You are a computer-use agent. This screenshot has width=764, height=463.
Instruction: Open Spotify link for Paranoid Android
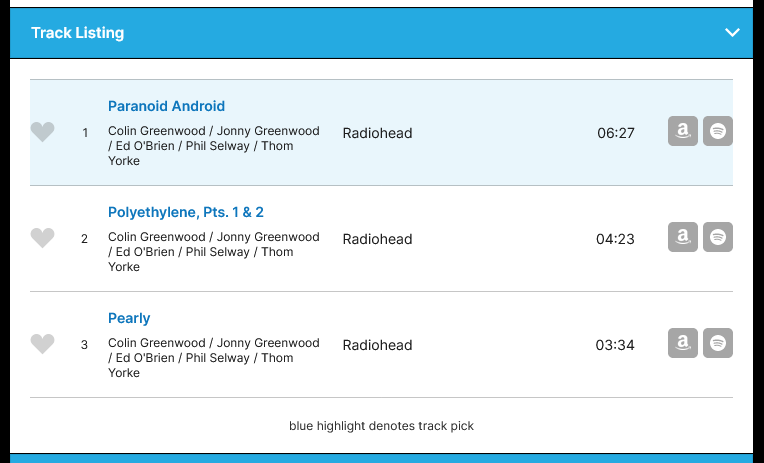(x=718, y=131)
